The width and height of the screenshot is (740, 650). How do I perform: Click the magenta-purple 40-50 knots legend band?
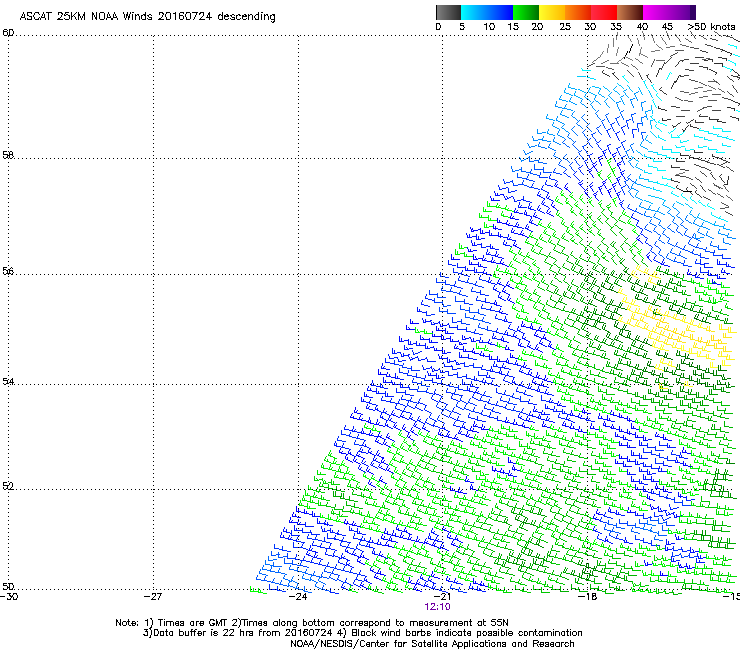[669, 12]
